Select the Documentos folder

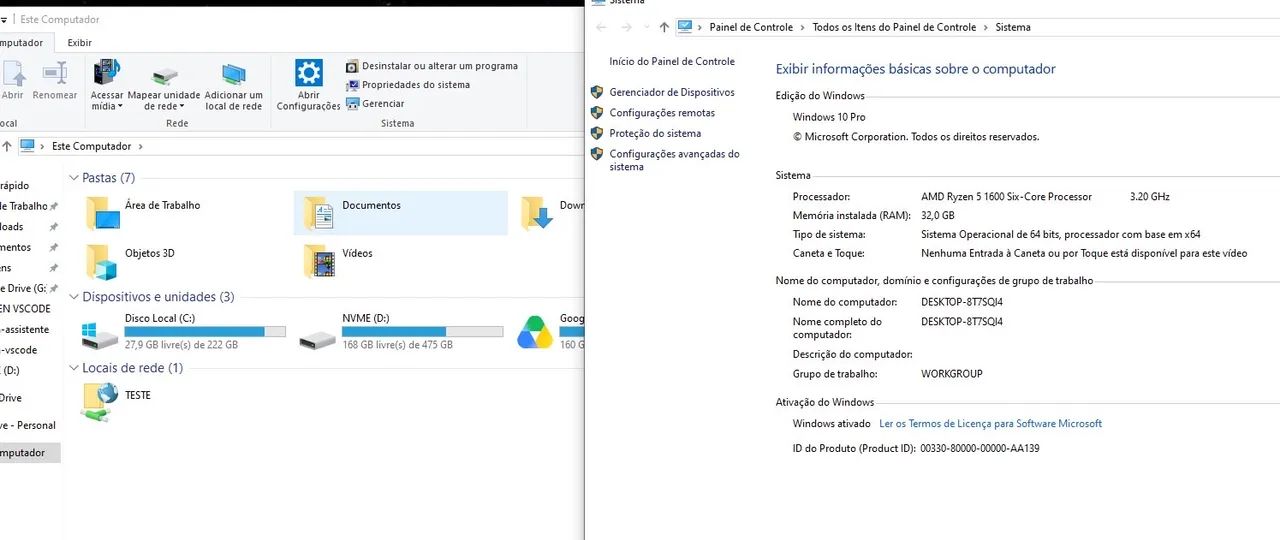(400, 213)
